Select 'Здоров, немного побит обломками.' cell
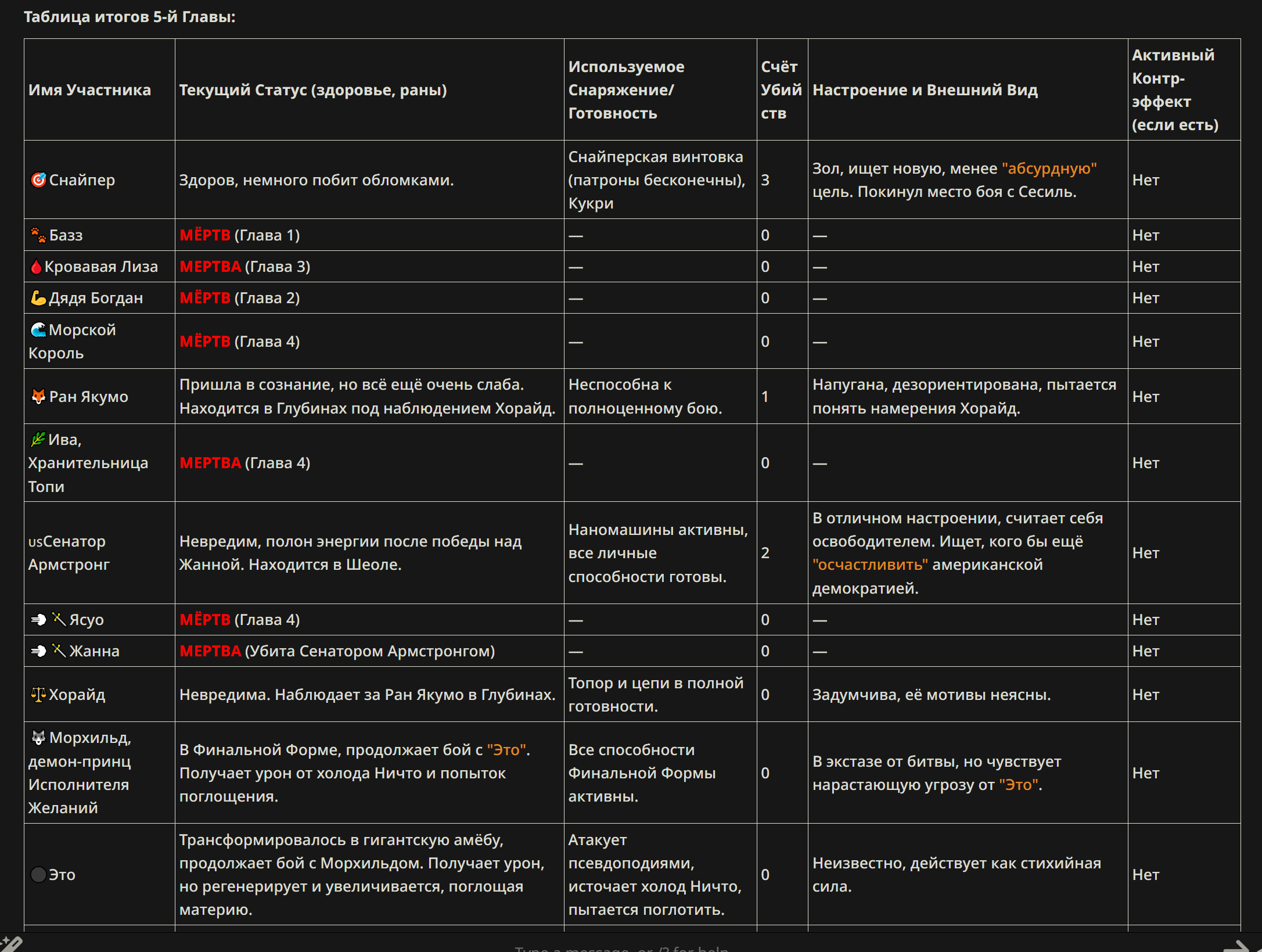Viewport: 1262px width, 952px height. pos(369,180)
